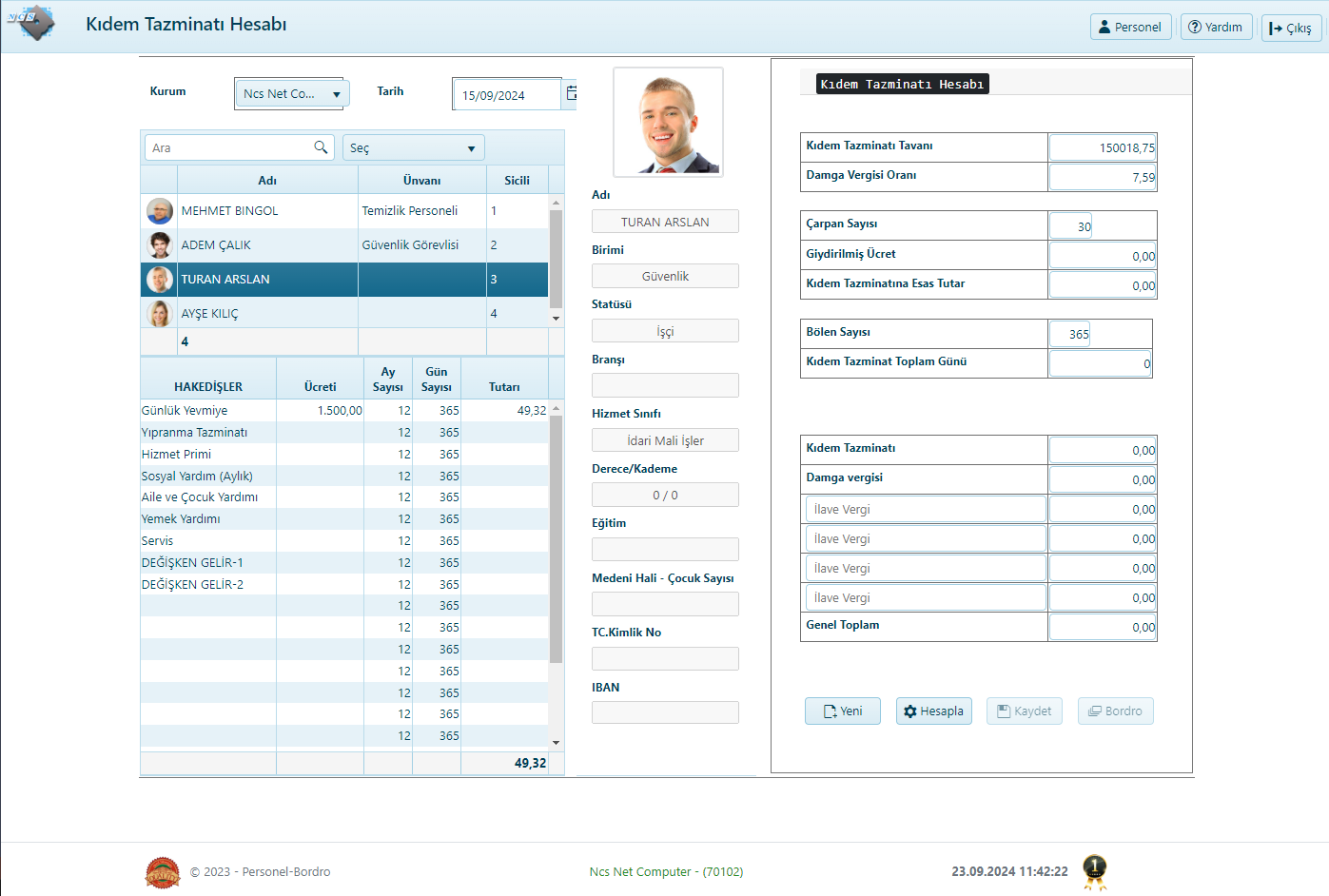Screen dimensions: 1329x896
Task: Click Aile ve Çocuk Yardımı row
Action: (344, 497)
